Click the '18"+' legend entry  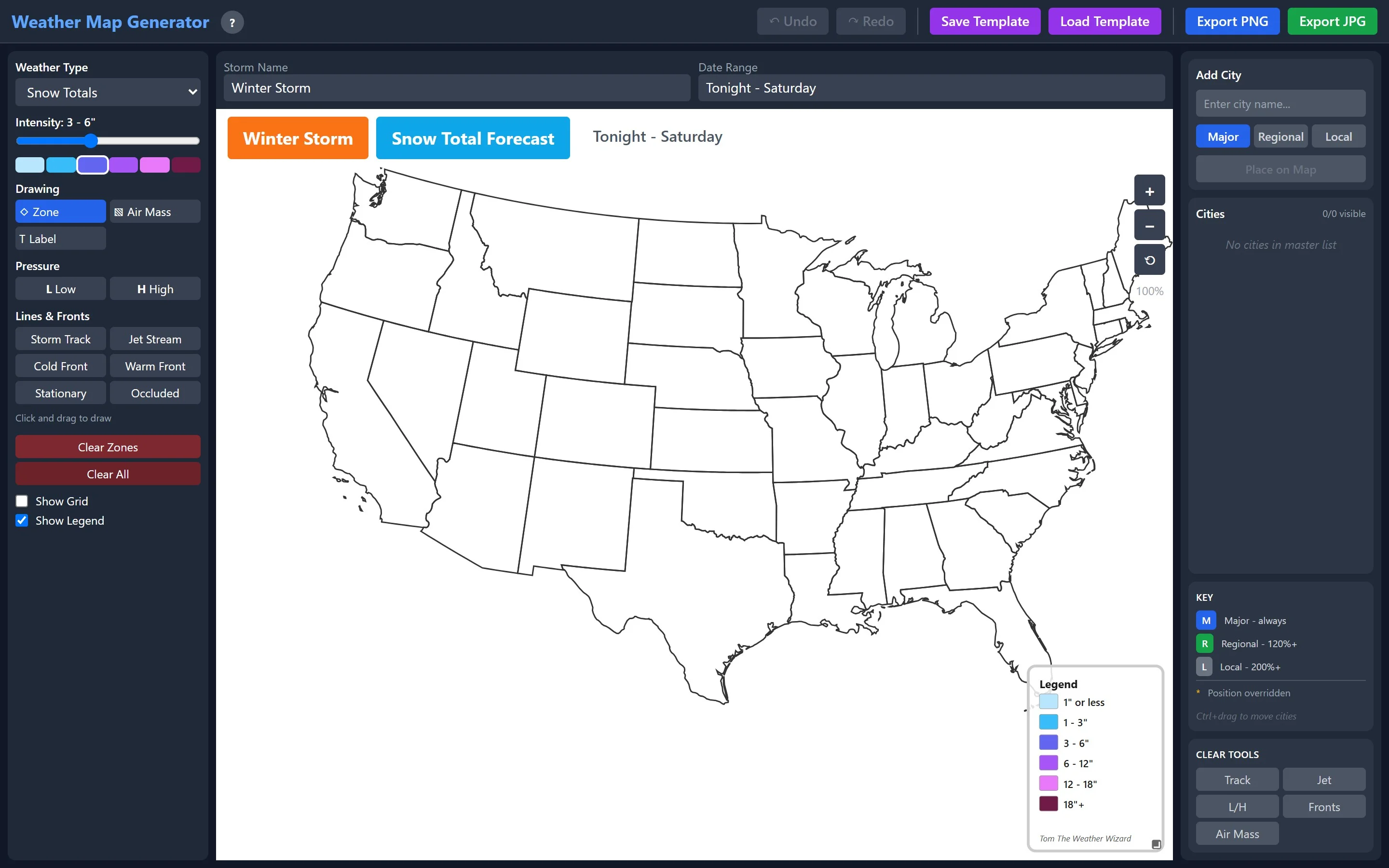point(1062,804)
